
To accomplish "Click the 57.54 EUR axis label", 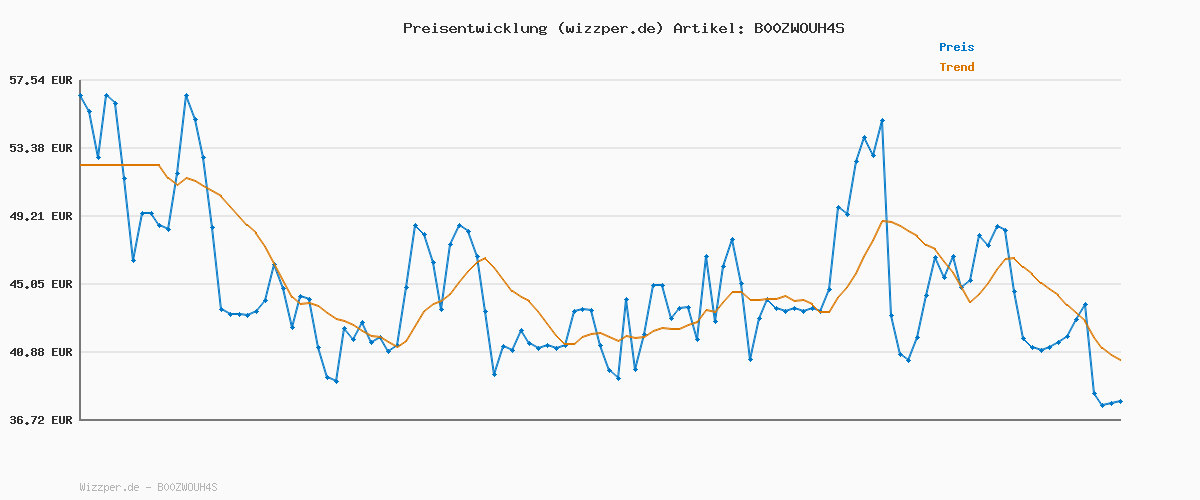I will click(x=39, y=80).
